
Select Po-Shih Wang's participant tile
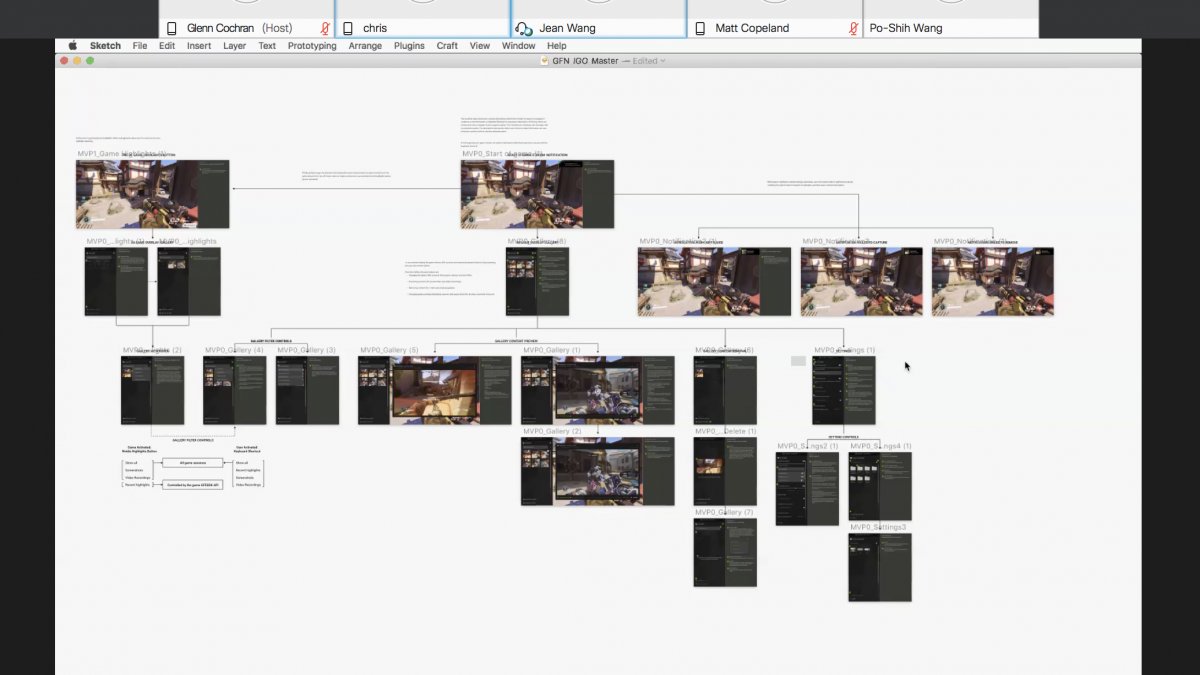(950, 19)
